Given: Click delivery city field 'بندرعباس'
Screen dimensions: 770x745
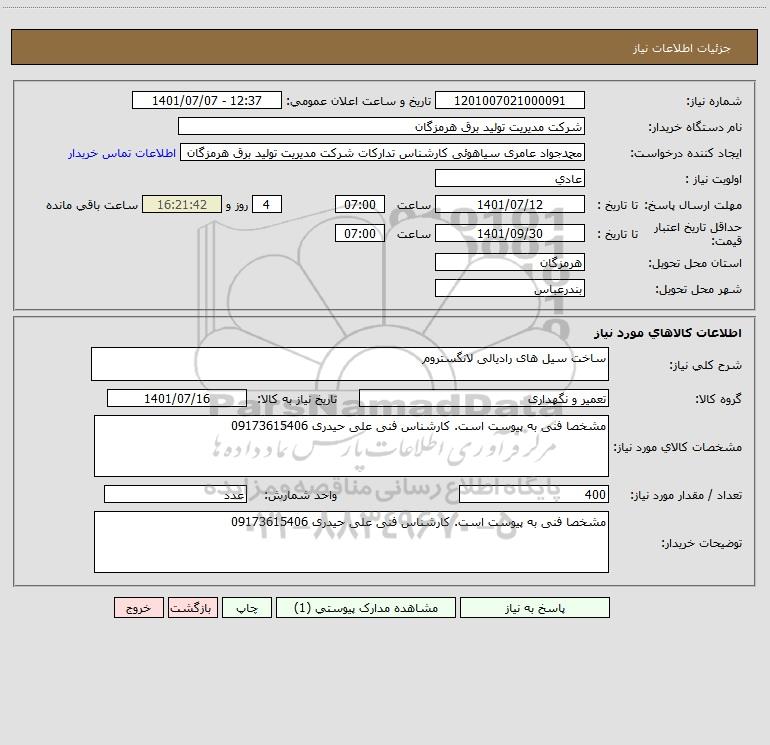Looking at the screenshot, I should [x=510, y=288].
